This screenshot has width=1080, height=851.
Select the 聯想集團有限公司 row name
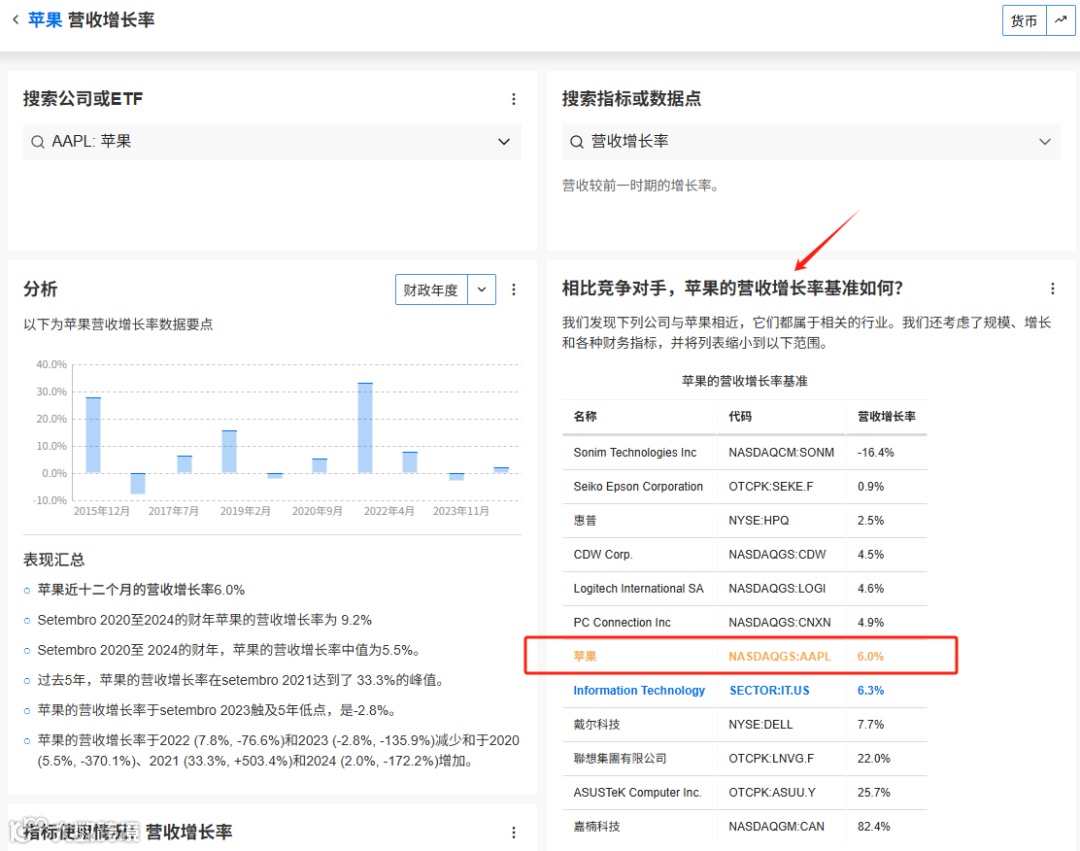click(x=620, y=759)
